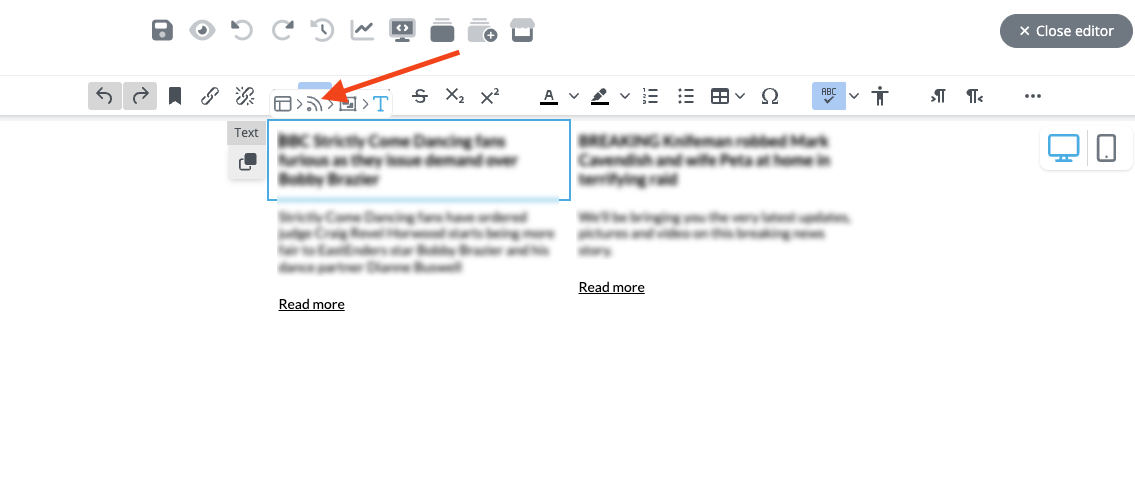Viewport: 1135px width, 501px height.
Task: Select the RSS feed breadcrumb icon
Action: click(x=314, y=104)
